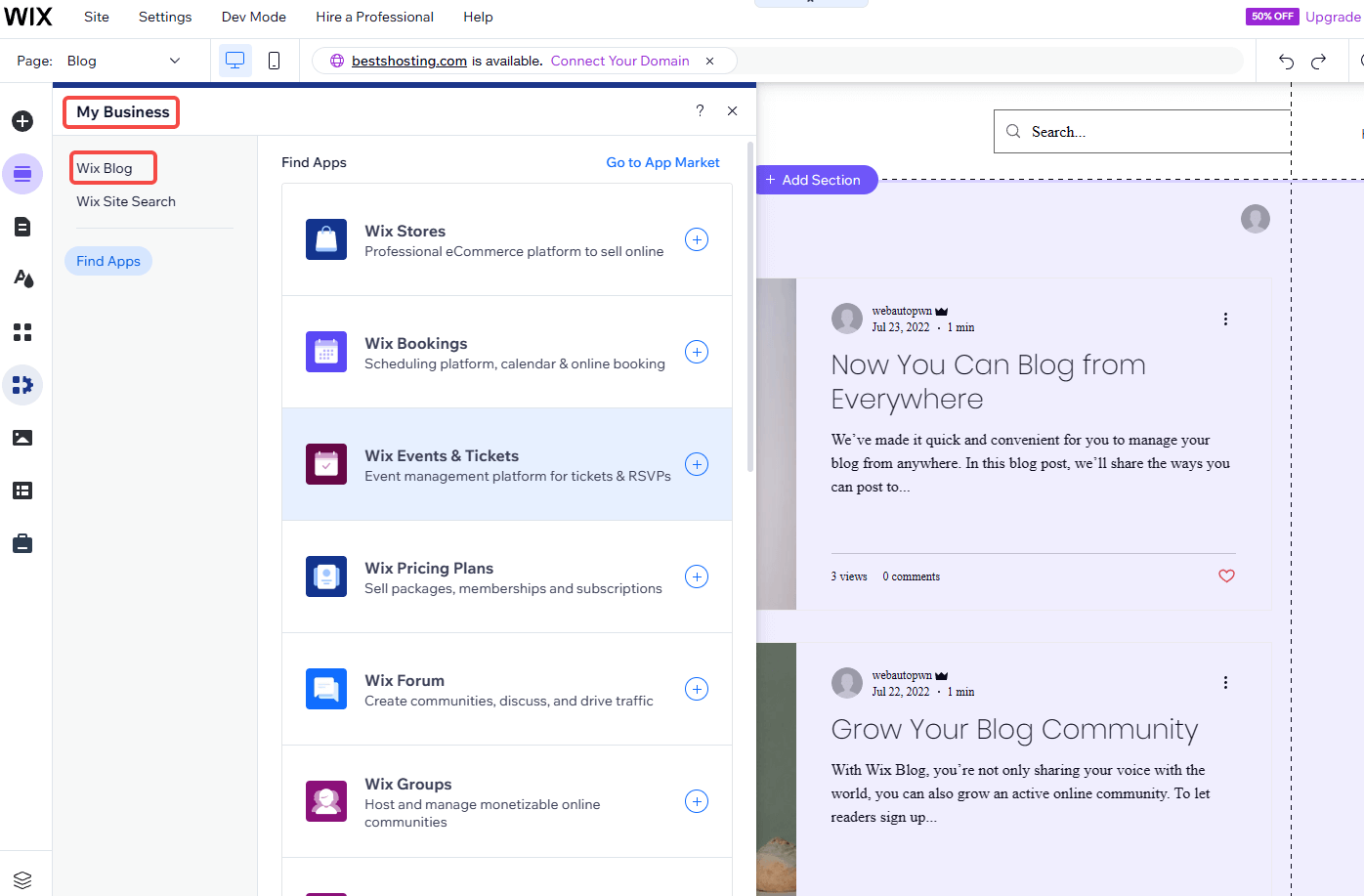Open Now You Can Blog from Everywhere title
Viewport: 1364px width, 896px height.
(x=988, y=382)
